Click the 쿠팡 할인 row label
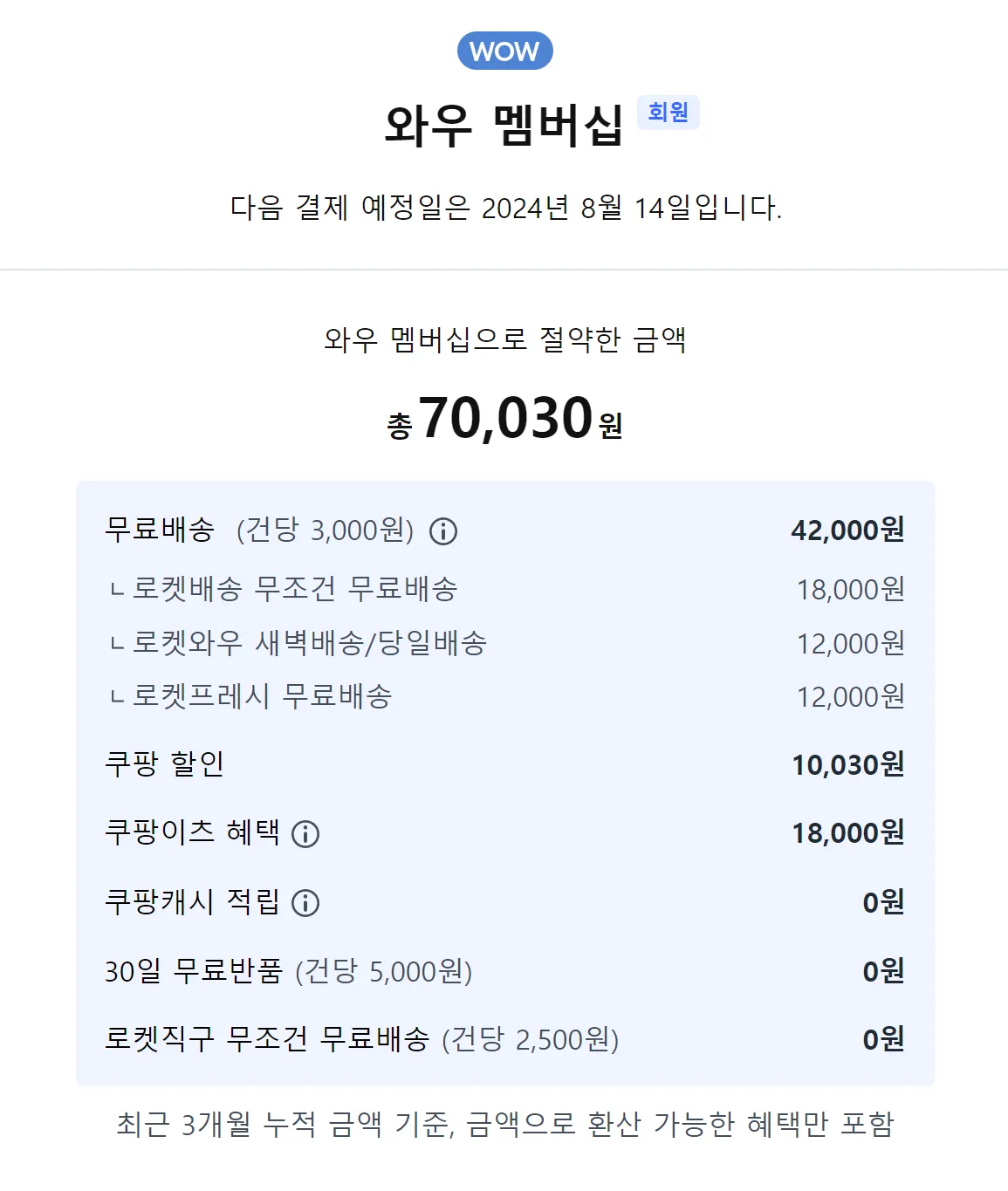 coord(164,764)
